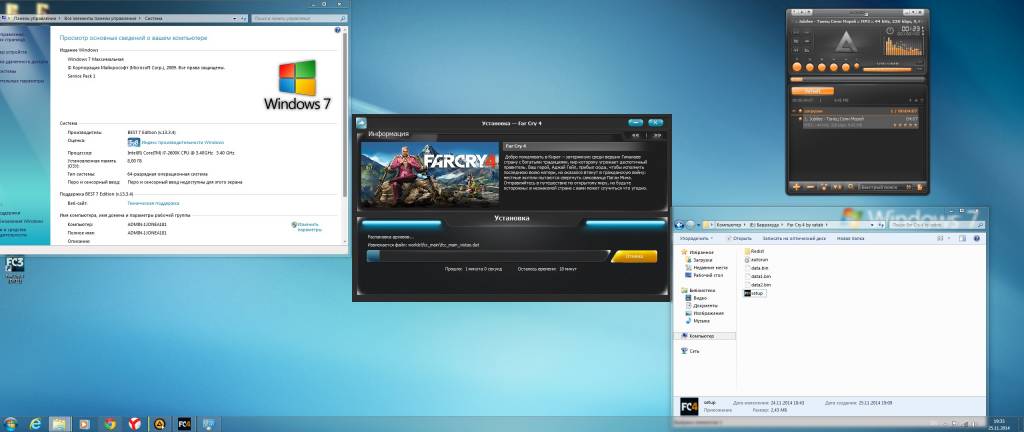Select the data1.bin file
This screenshot has height=432, width=1024.
(757, 277)
